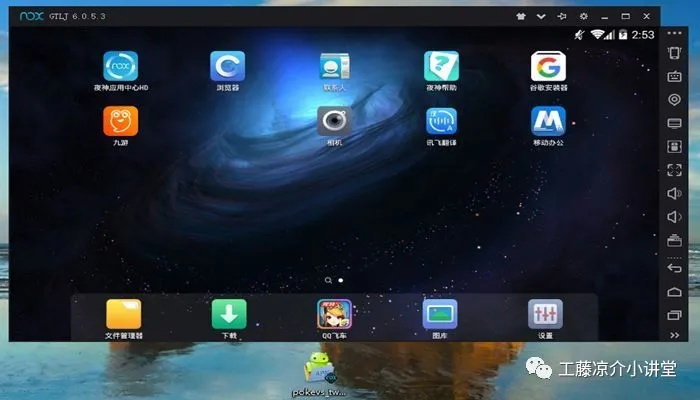Click the Wi-Fi status bar icon
700x400 pixels.
pos(597,34)
